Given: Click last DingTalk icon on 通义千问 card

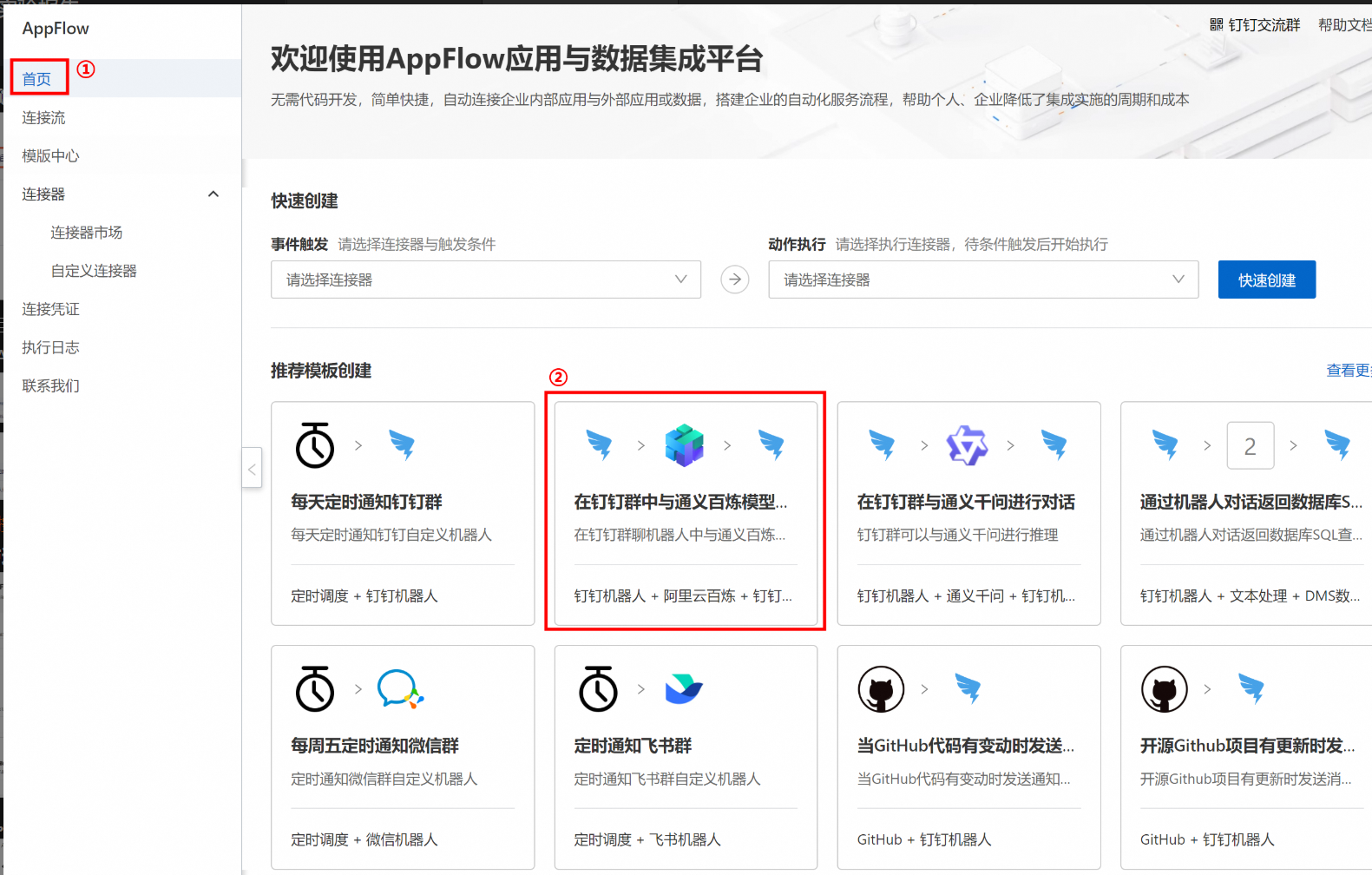Looking at the screenshot, I should (x=1054, y=444).
